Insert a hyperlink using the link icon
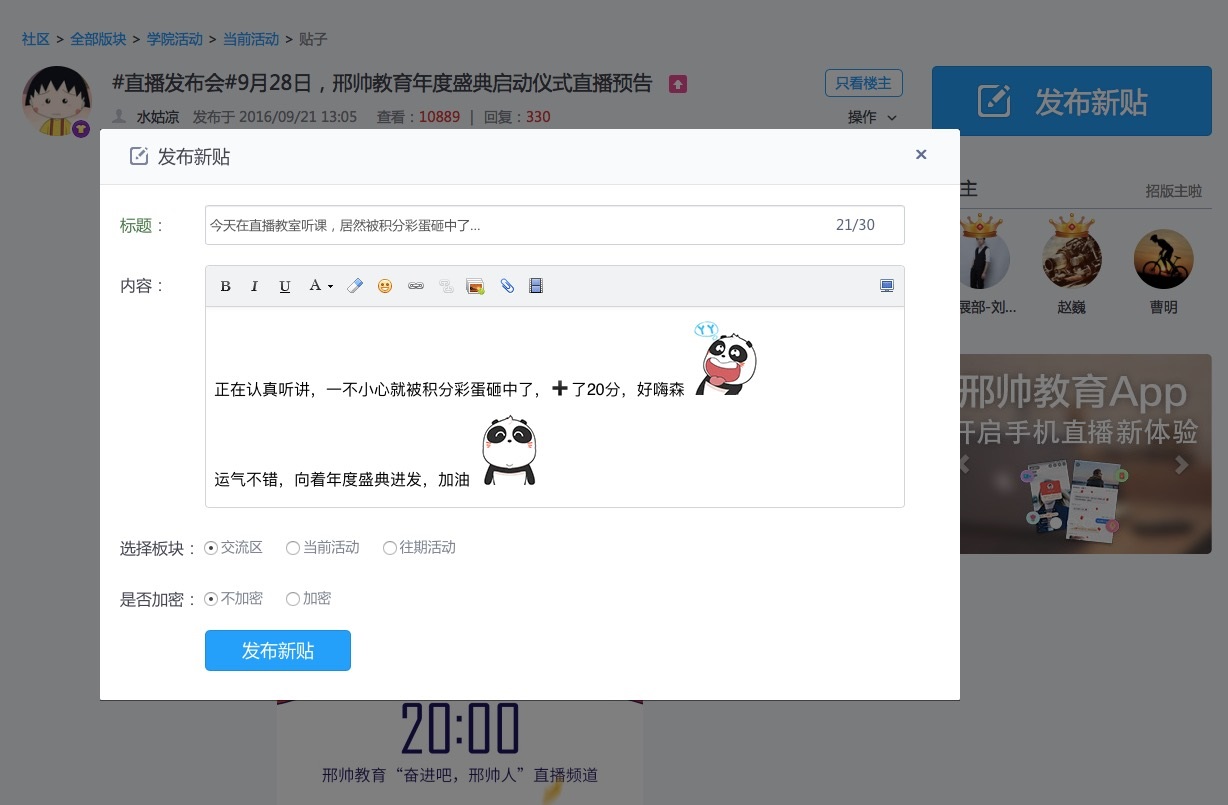Image resolution: width=1228 pixels, height=805 pixels. (416, 286)
